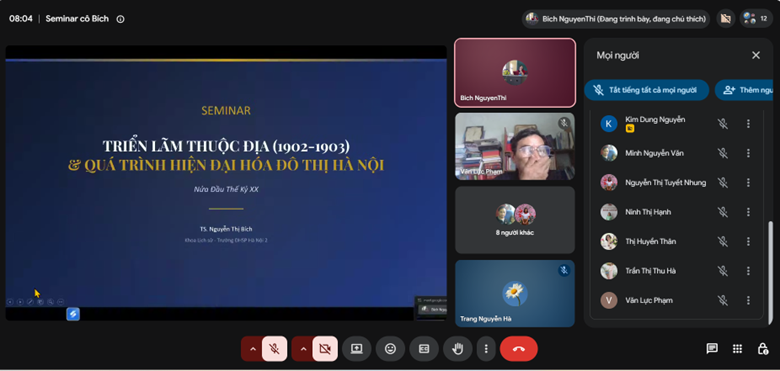Click Tắt tiếng tất cả mọi người
This screenshot has height=371, width=780.
[x=647, y=90]
